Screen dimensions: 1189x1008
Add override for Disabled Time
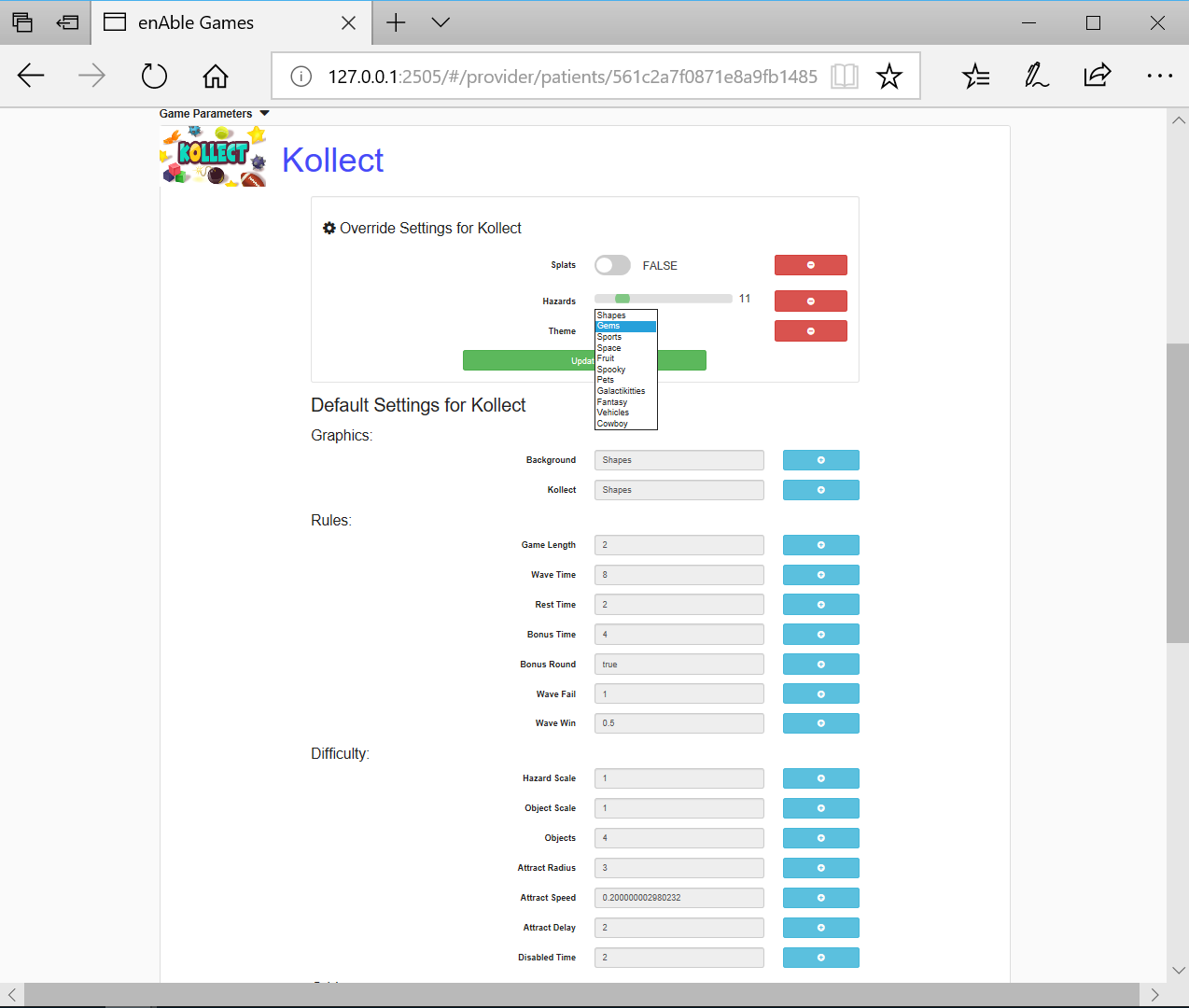[x=821, y=958]
